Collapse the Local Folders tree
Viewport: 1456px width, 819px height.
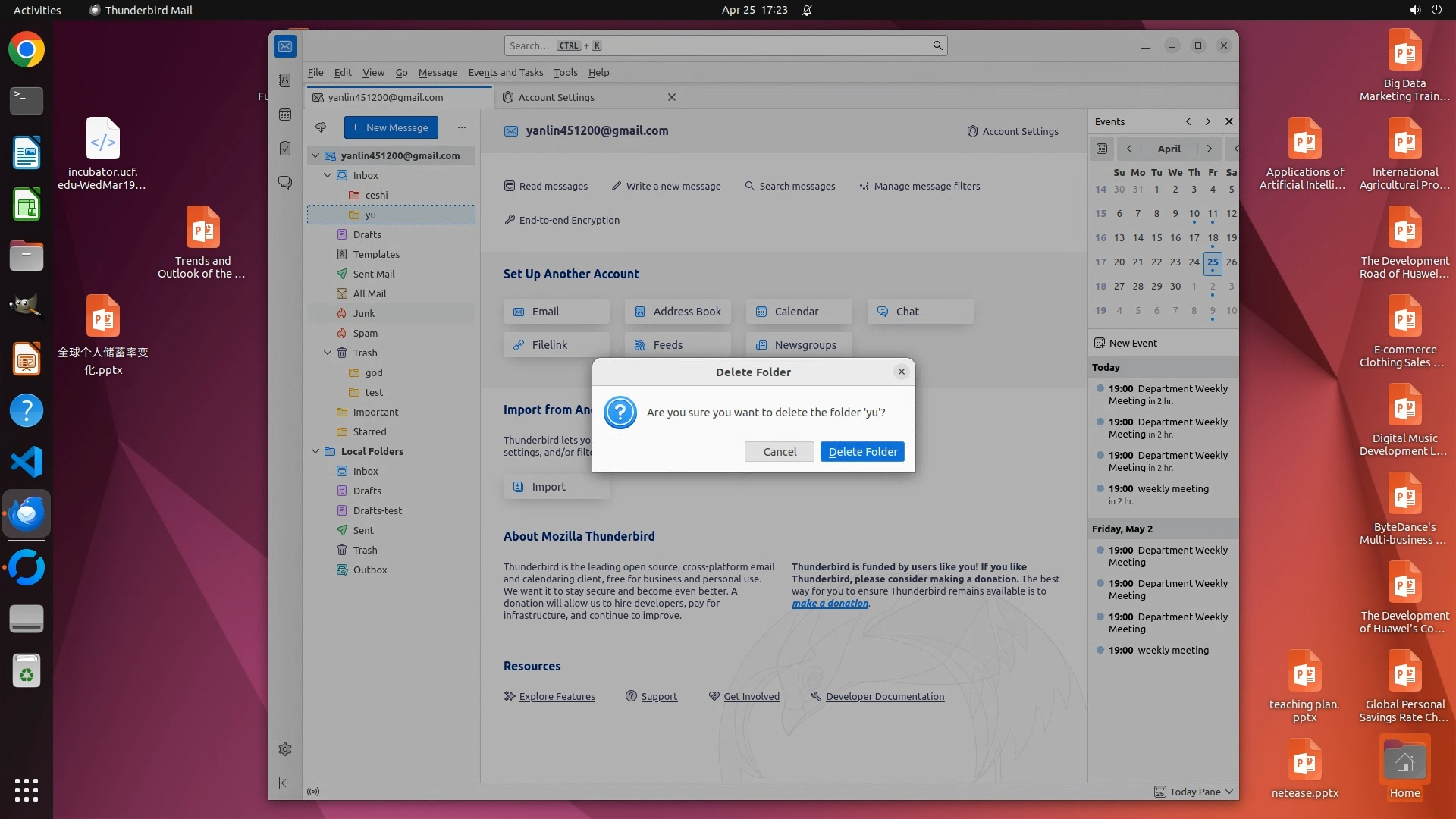(x=315, y=451)
